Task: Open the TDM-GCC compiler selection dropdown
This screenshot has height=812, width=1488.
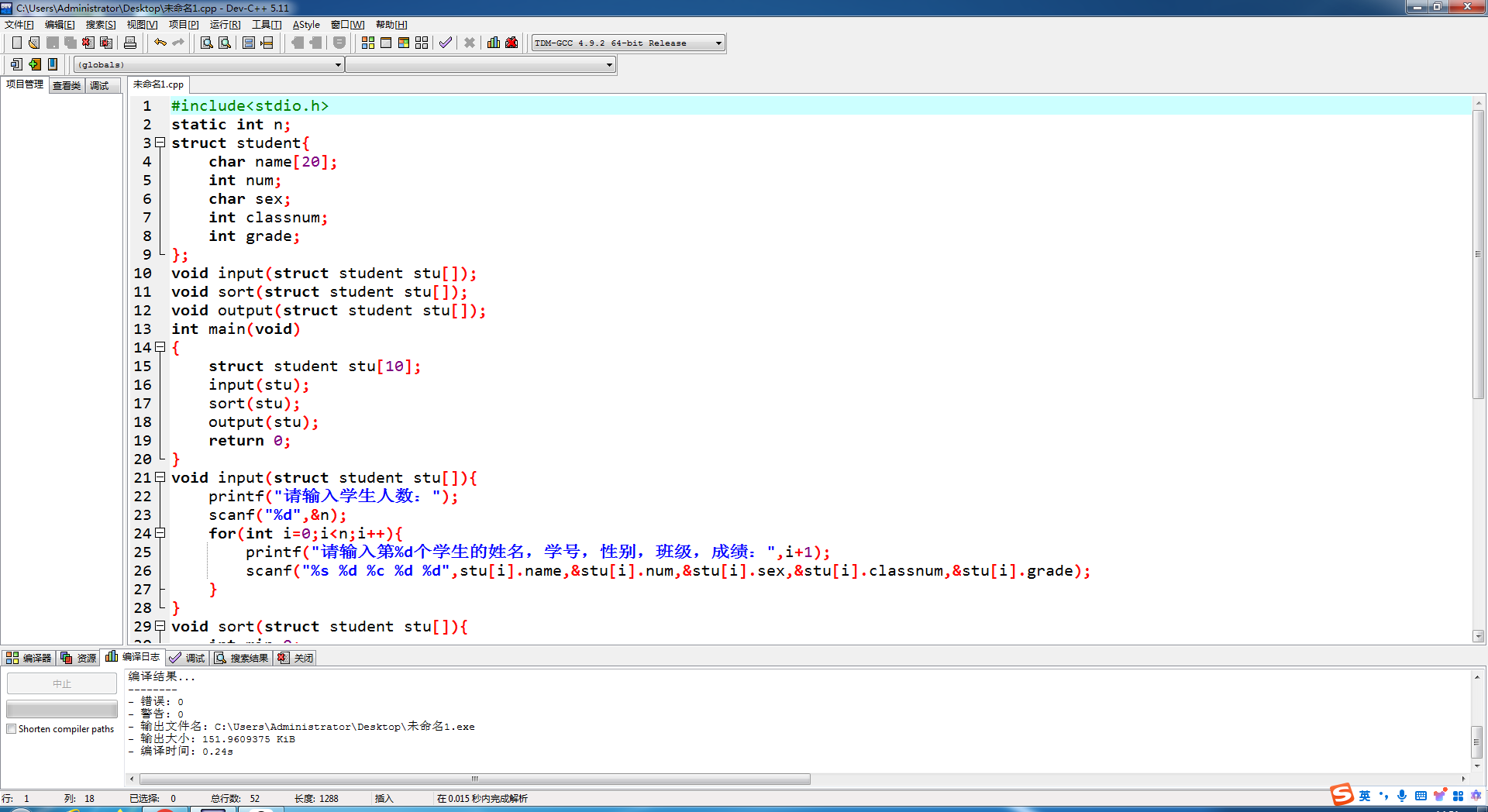Action: click(x=629, y=43)
